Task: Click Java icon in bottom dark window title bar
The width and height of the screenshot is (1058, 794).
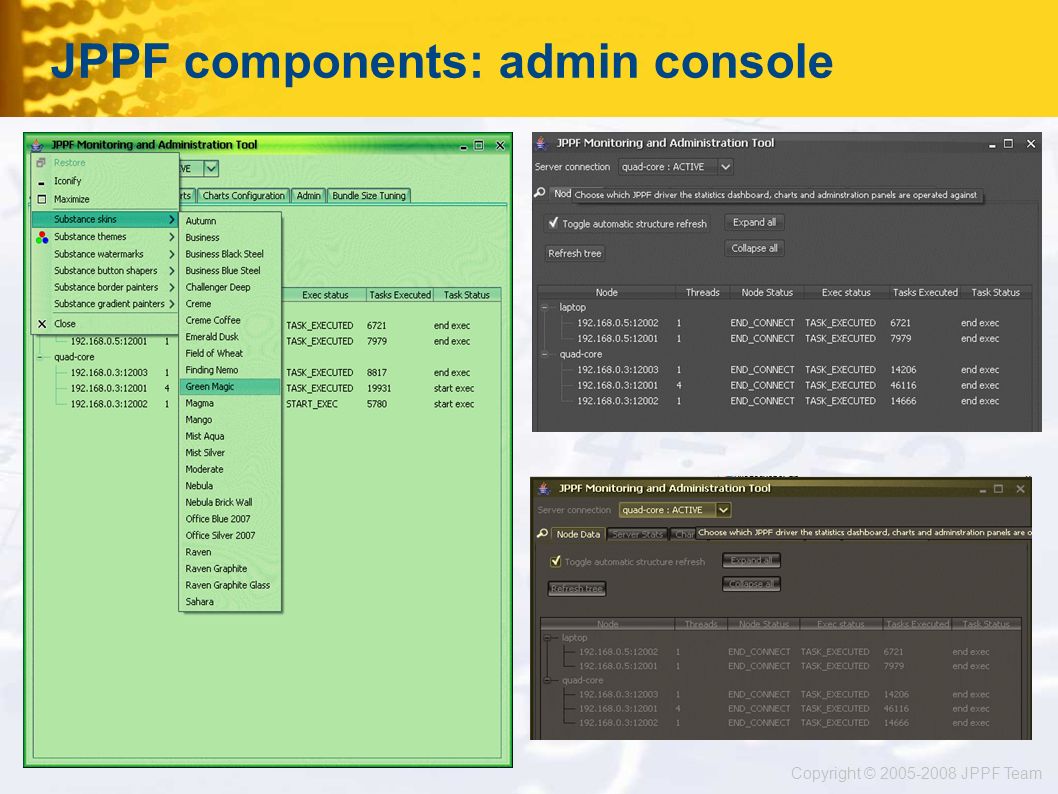Action: [x=543, y=488]
